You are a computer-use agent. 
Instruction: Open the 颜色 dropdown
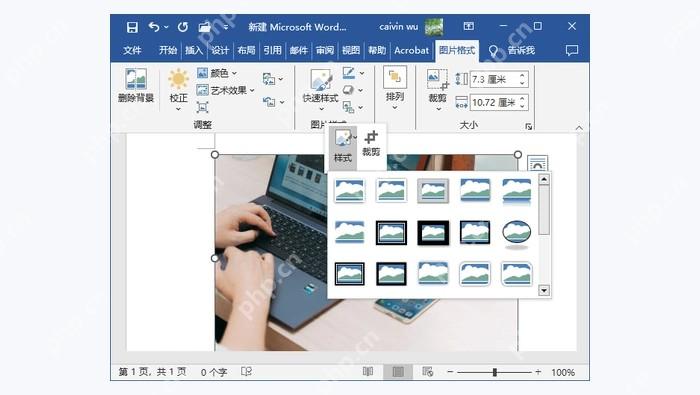tap(217, 73)
